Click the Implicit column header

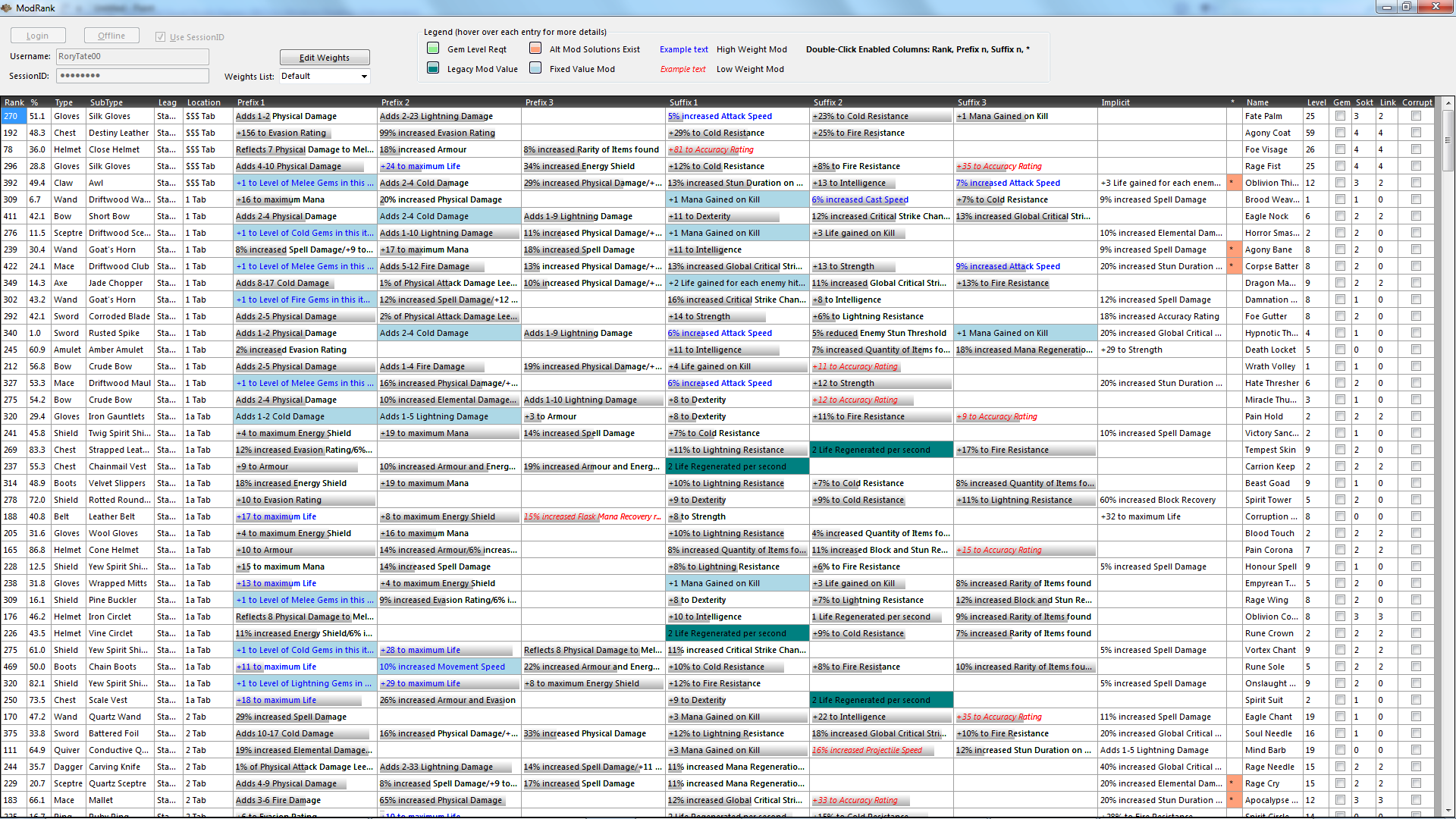[x=1115, y=102]
